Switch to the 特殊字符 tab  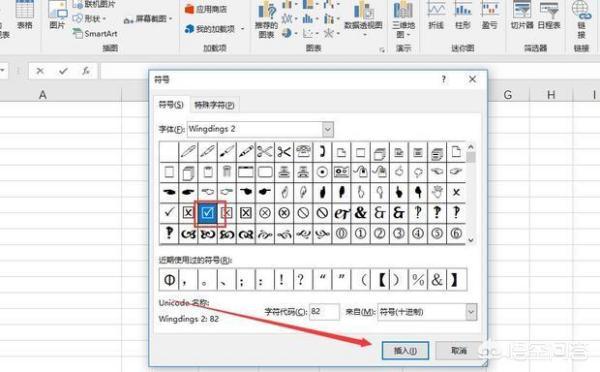point(214,105)
